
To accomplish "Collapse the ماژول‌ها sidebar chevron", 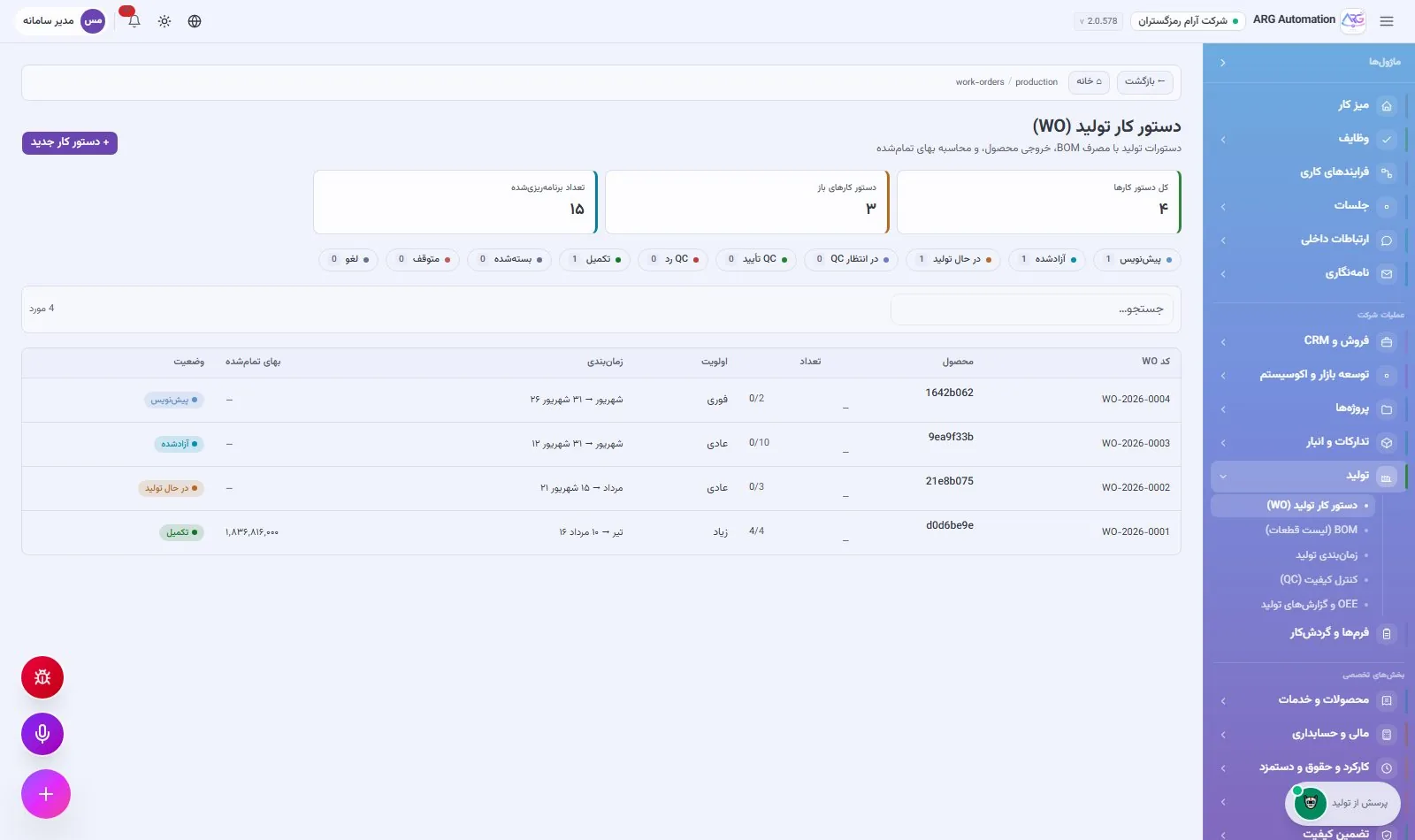I will tap(1223, 63).
